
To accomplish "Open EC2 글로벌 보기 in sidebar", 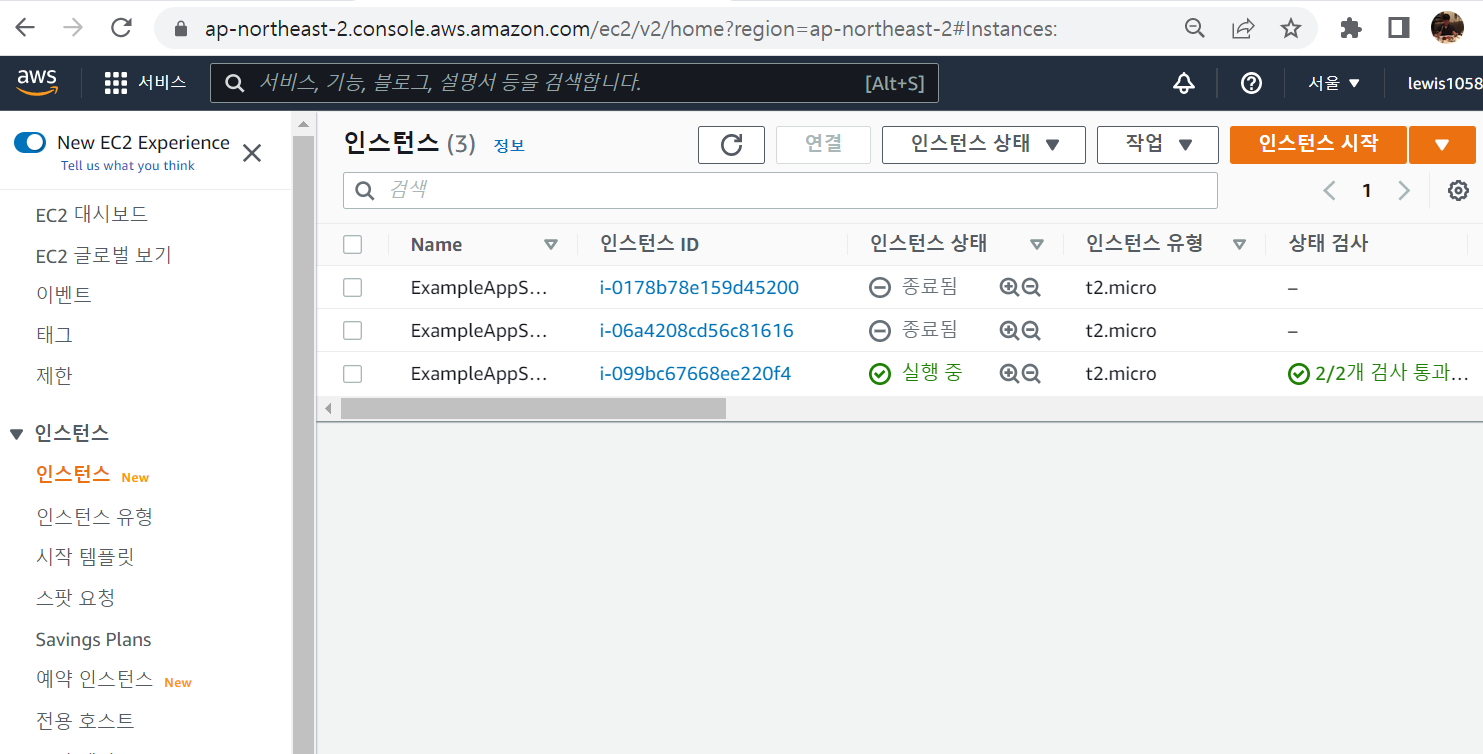I will point(104,256).
